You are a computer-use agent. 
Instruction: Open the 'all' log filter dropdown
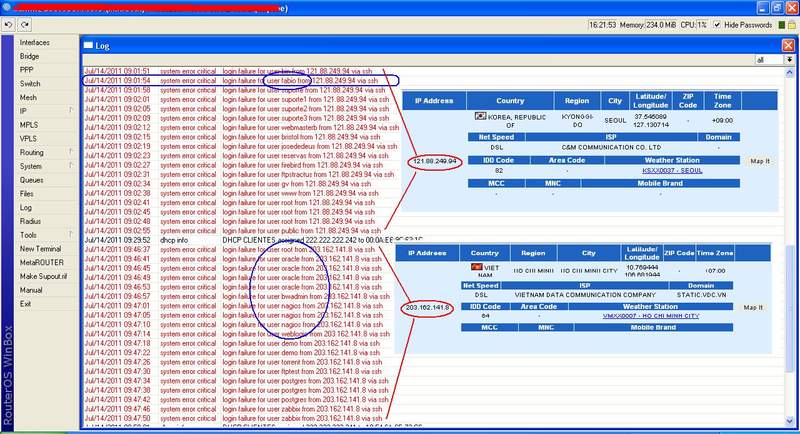pos(789,60)
